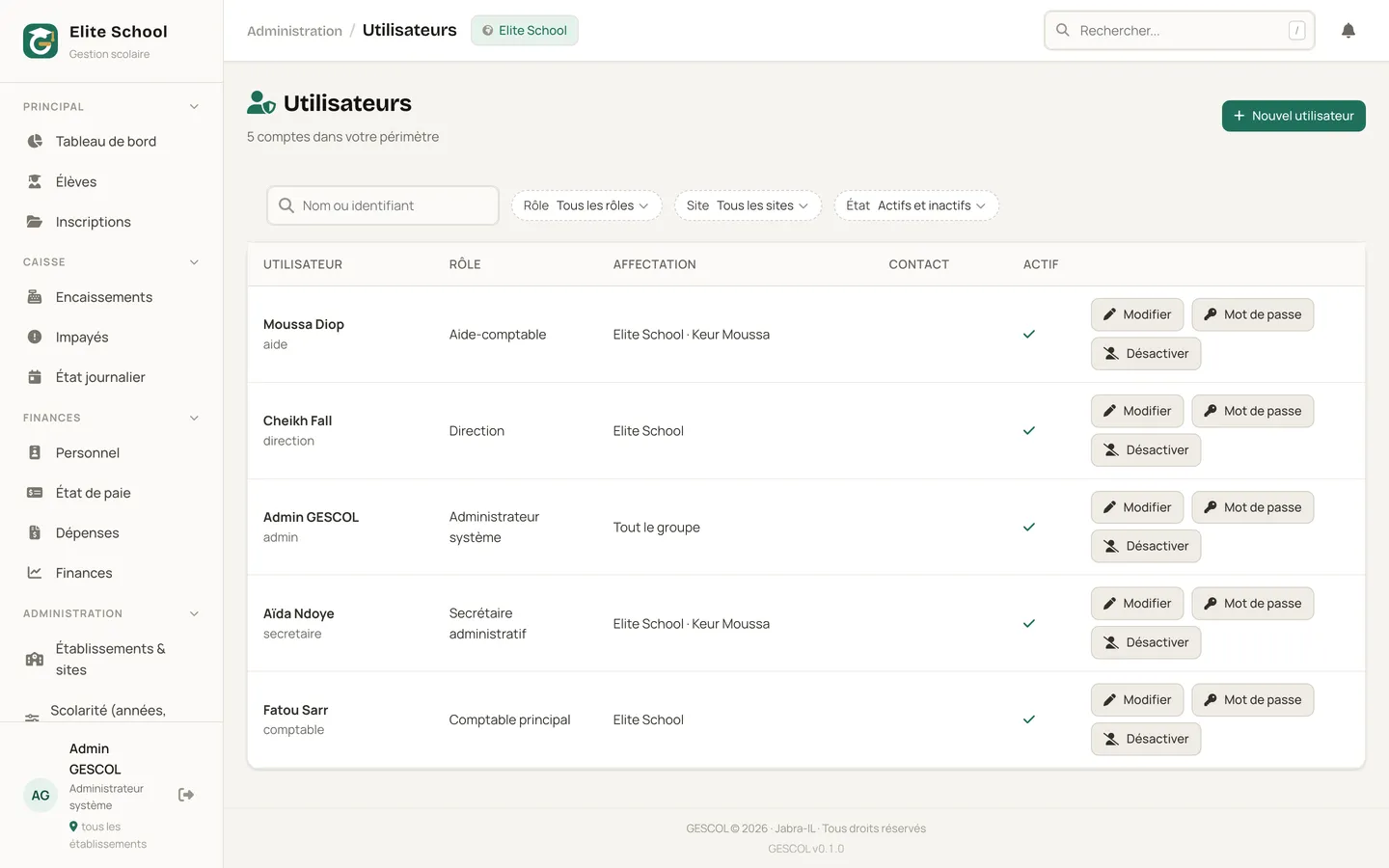
Task: Open the Rôle filter dropdown
Action: pos(586,205)
